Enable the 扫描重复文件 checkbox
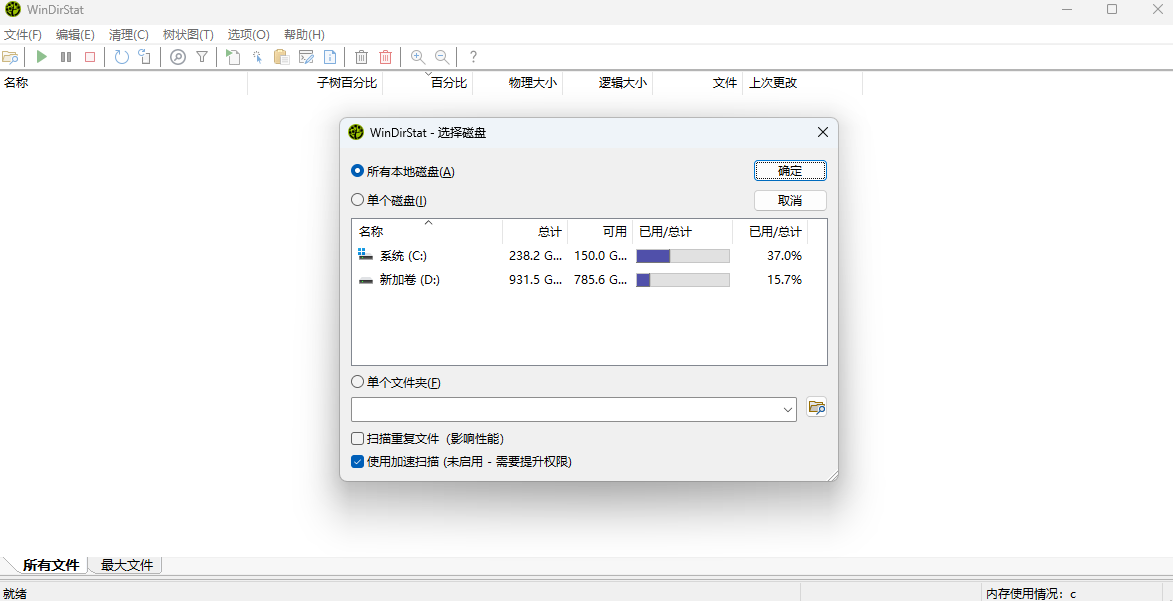1173x601 pixels. click(358, 438)
